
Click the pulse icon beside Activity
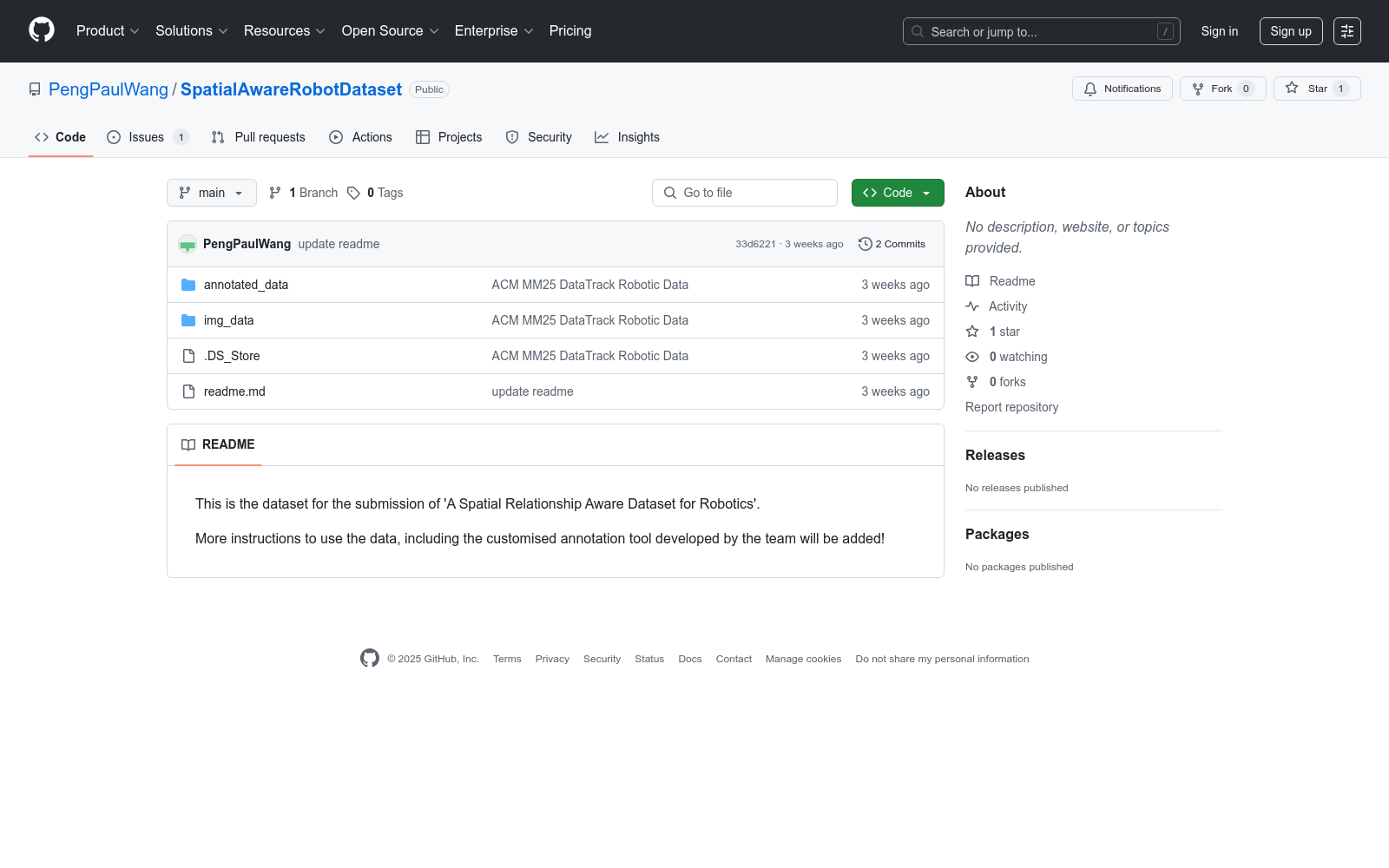pyautogui.click(x=972, y=306)
